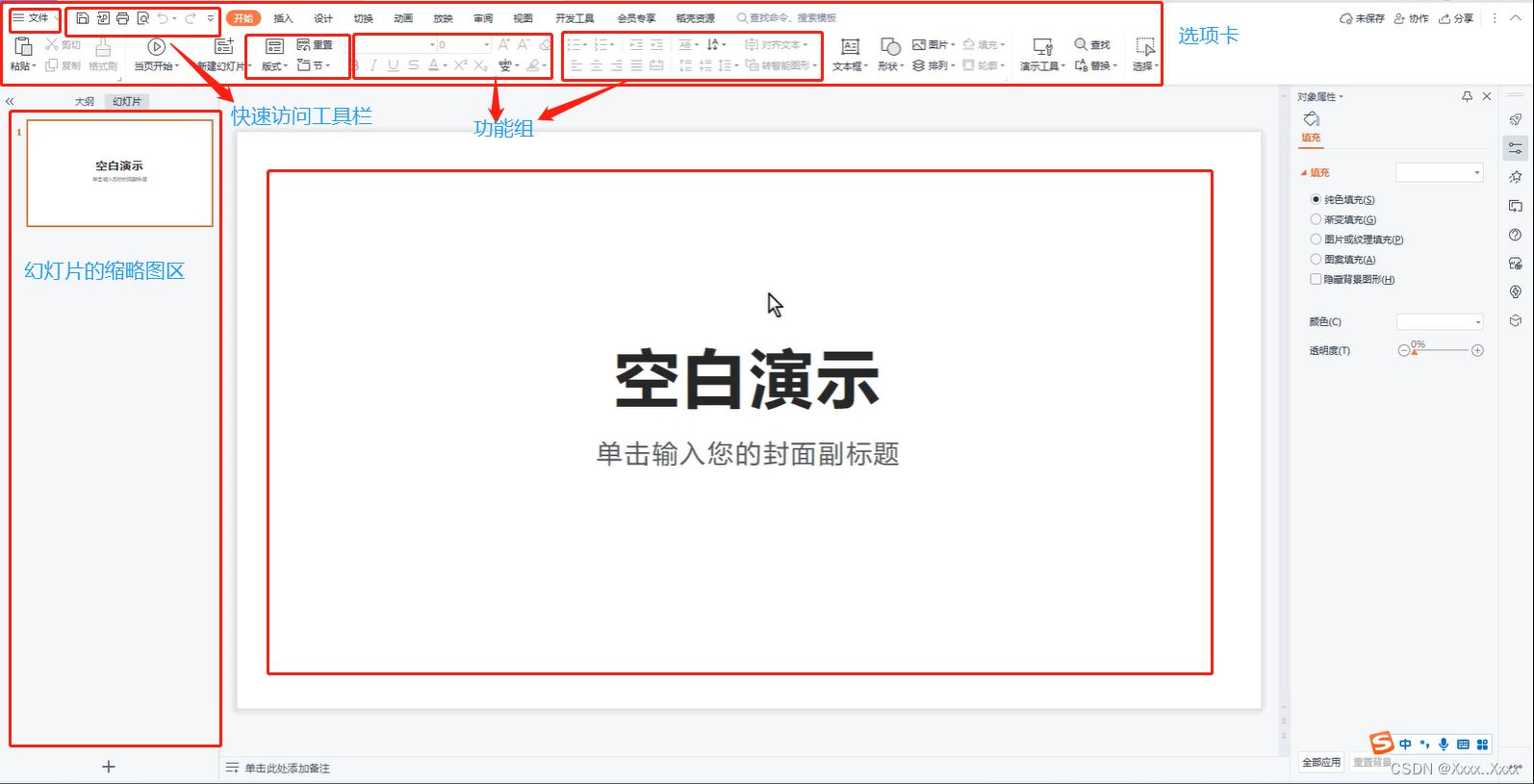
Task: Switch to the Transitions (切换) tab
Action: pyautogui.click(x=363, y=18)
